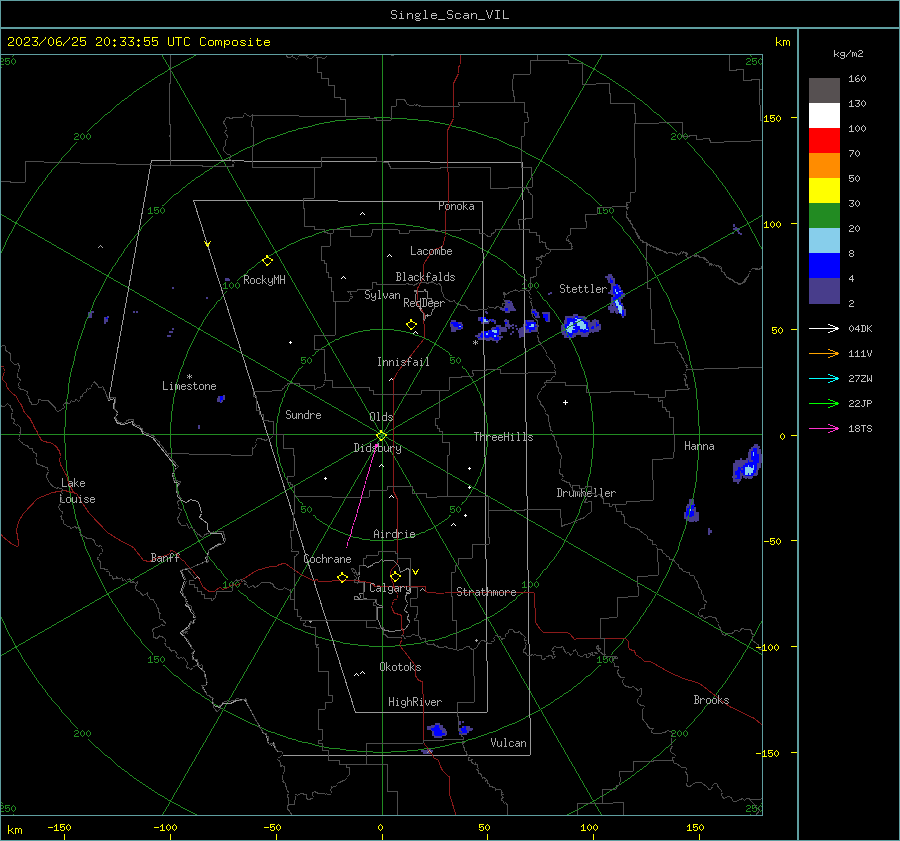
Task: Pick the light blue 8–20 legend color
Action: click(x=824, y=241)
